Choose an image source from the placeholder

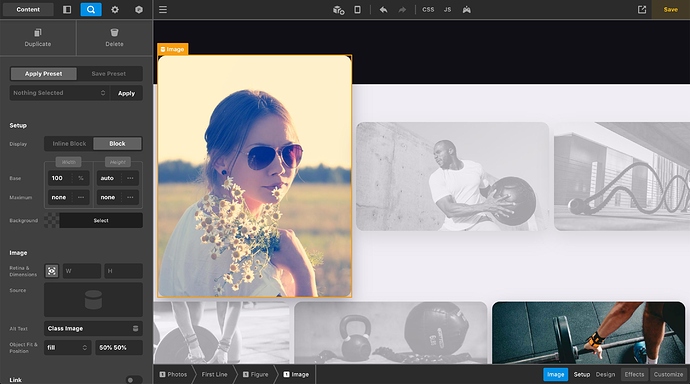click(x=93, y=300)
